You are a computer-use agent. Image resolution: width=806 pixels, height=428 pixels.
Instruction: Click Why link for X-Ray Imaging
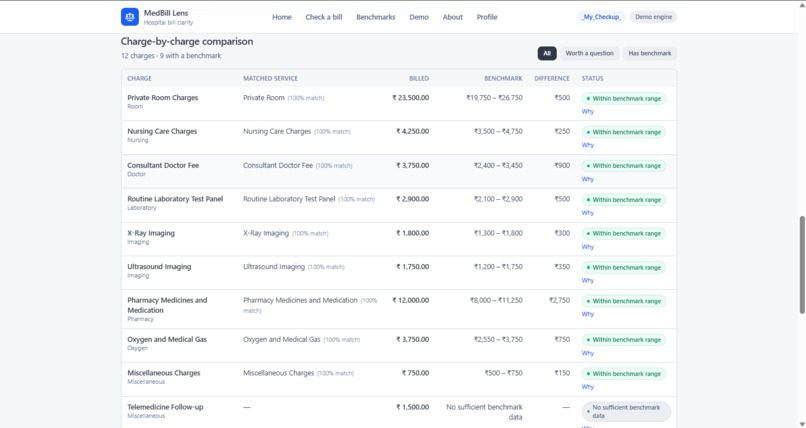coord(588,247)
